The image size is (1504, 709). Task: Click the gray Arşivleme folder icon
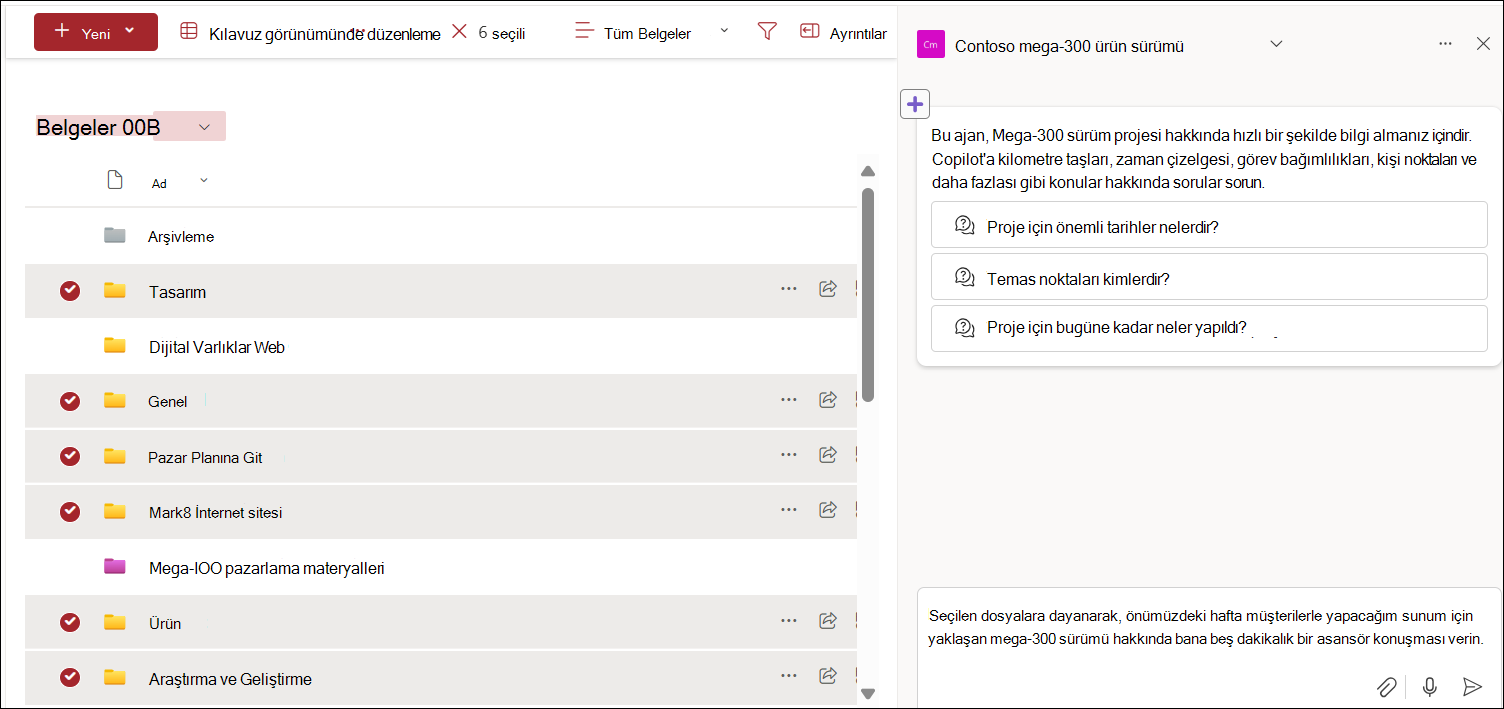tap(115, 236)
